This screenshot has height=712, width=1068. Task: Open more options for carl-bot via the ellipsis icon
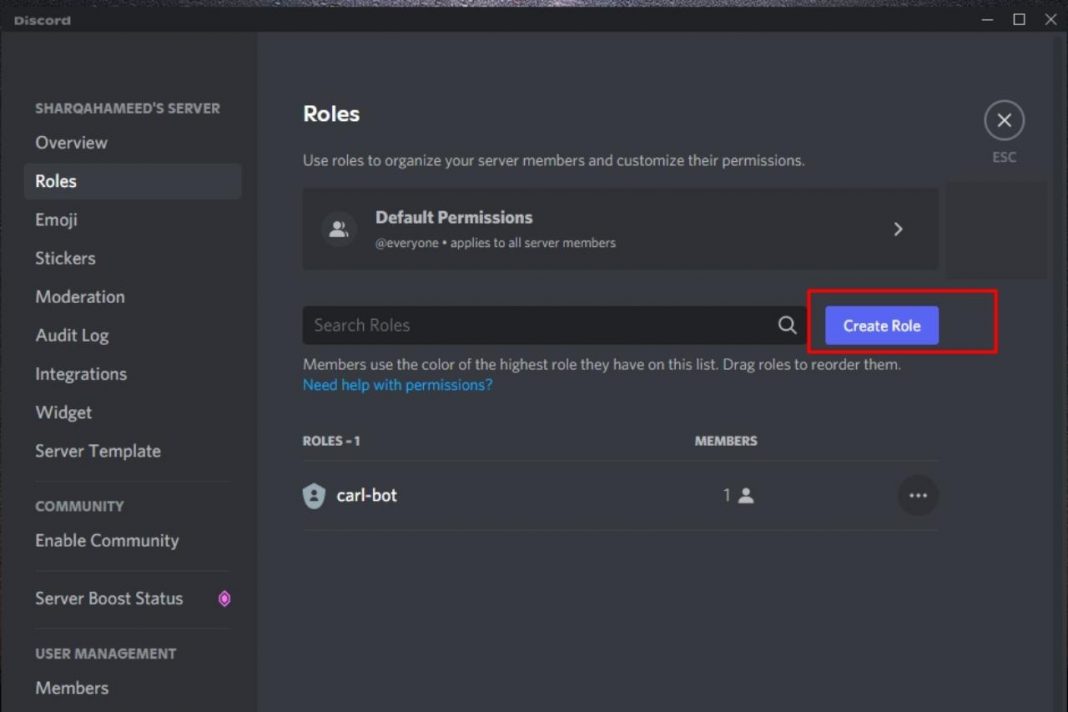coord(918,495)
